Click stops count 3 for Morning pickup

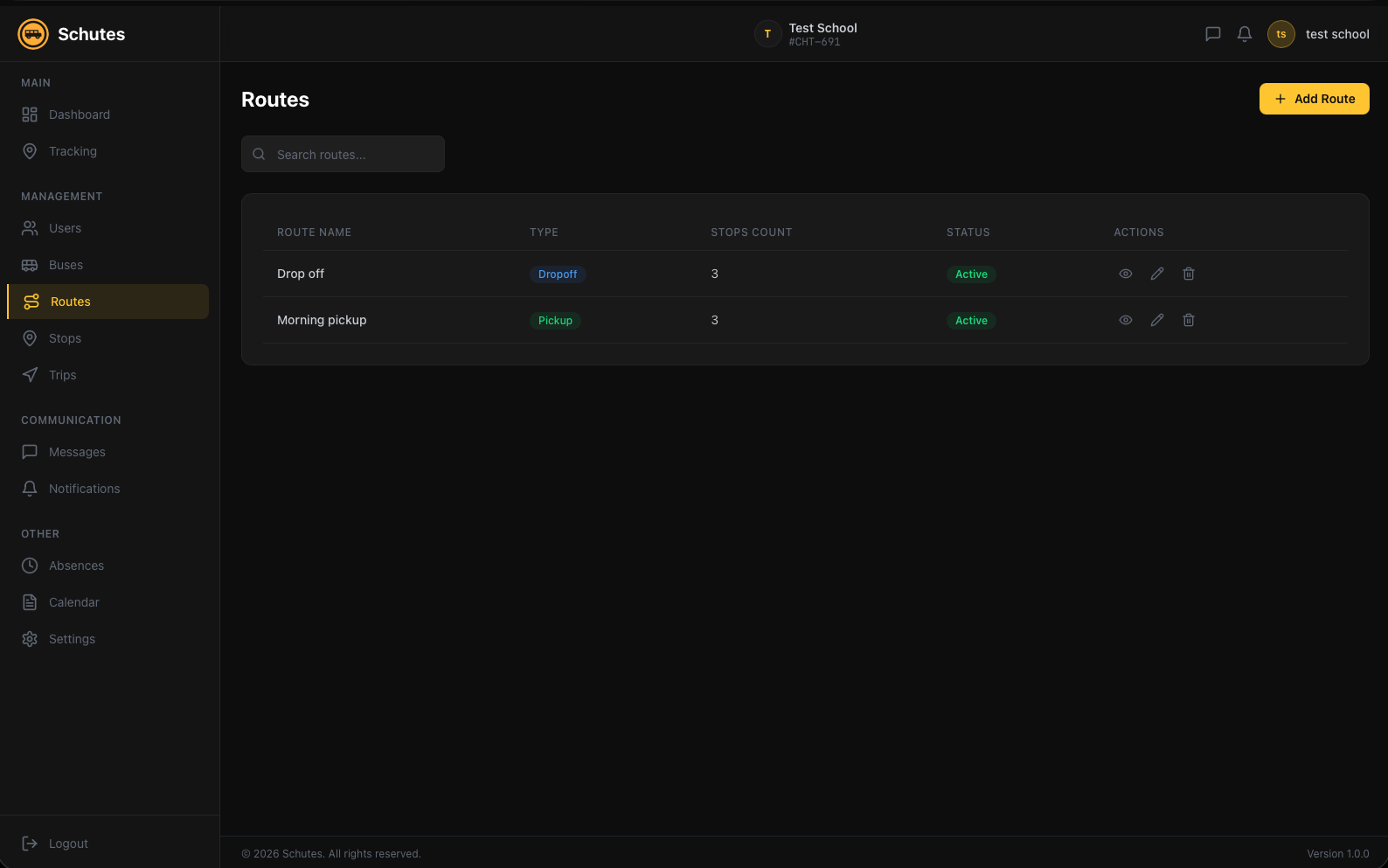[714, 320]
